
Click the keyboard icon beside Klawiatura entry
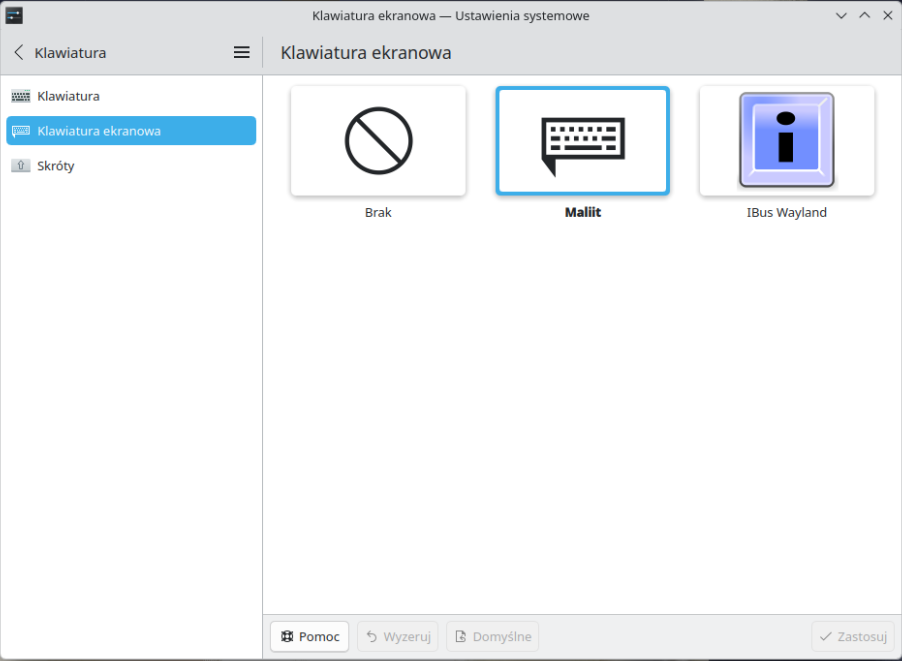tap(21, 96)
